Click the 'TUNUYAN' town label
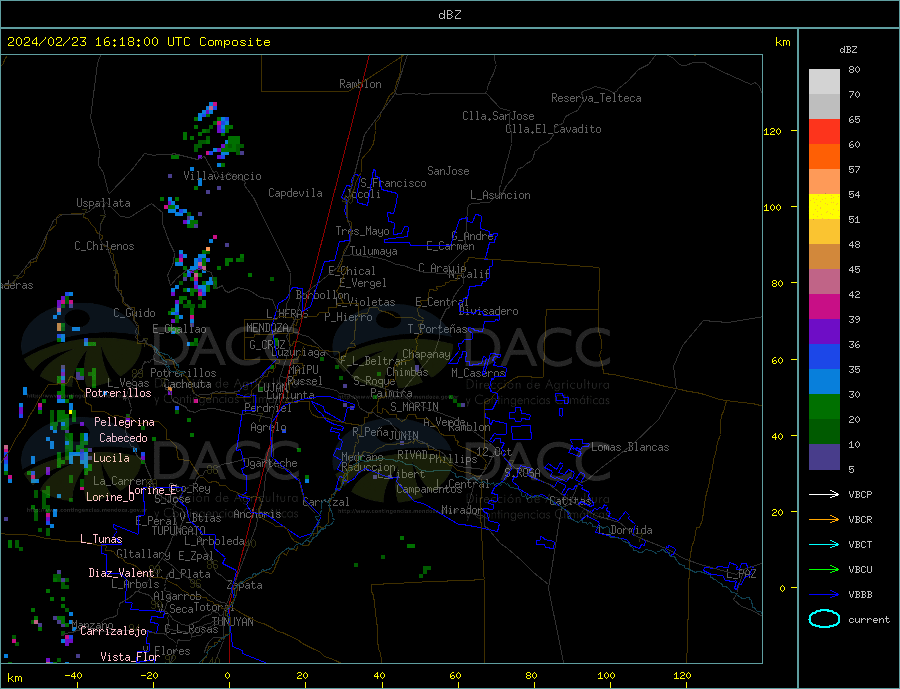The width and height of the screenshot is (900, 689). coord(232,622)
